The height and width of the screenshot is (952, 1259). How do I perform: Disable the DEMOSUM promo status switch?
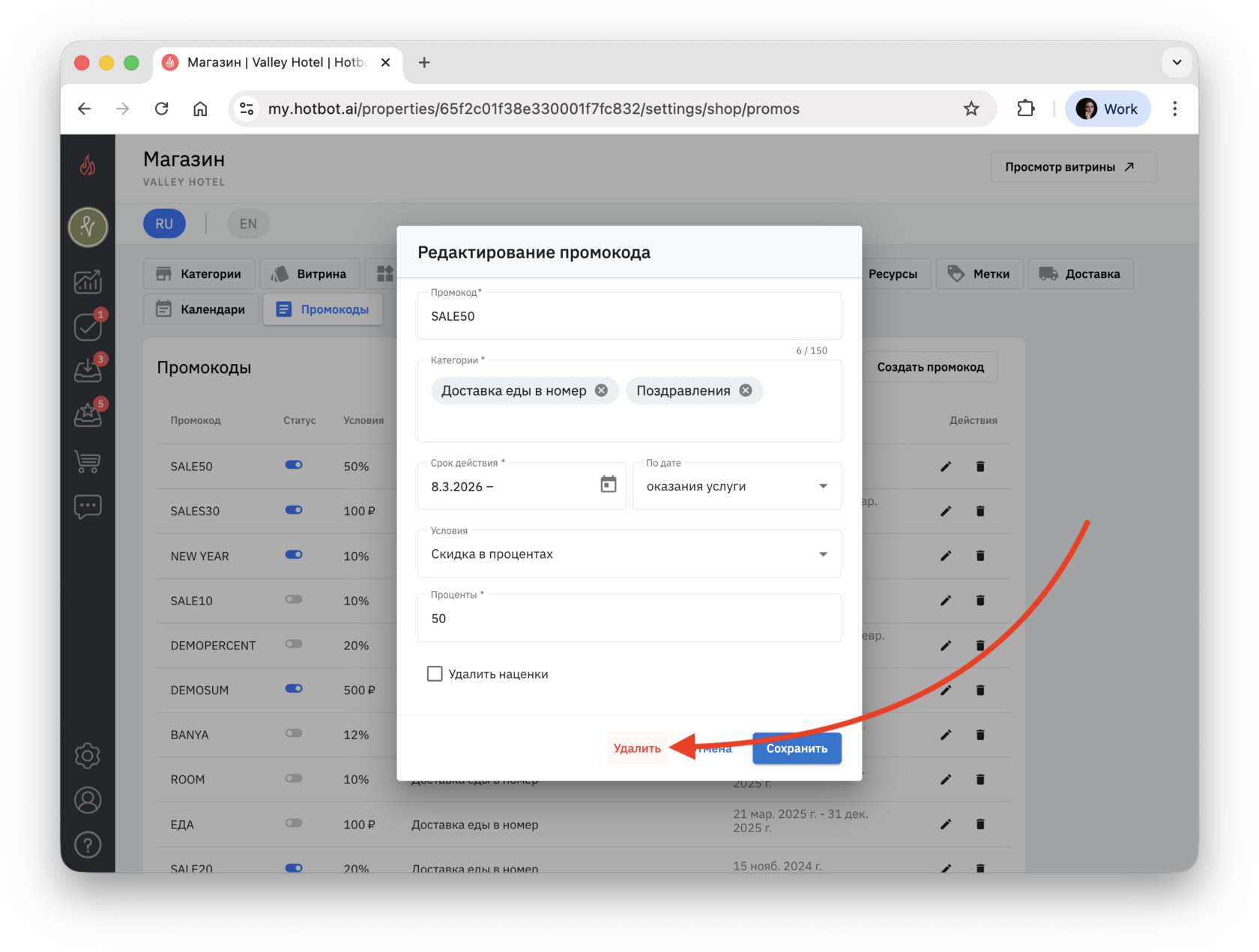(294, 688)
